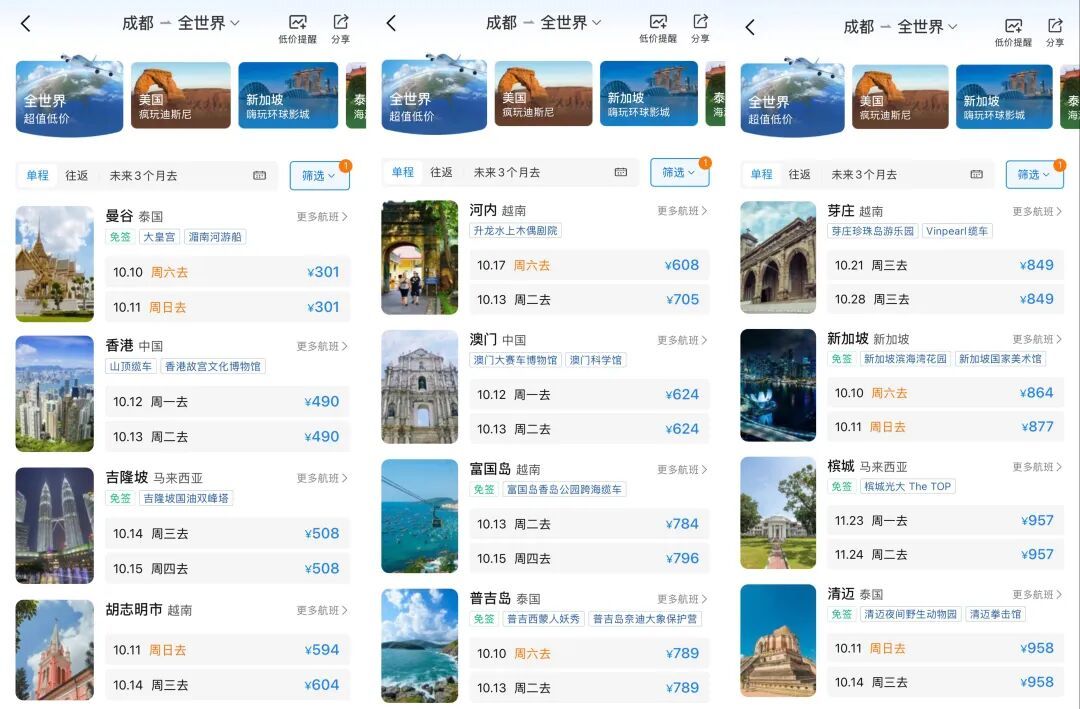Screen dimensions: 1080x709
Task: Open the calendar icon on the Hanoi screen
Action: [x=621, y=172]
